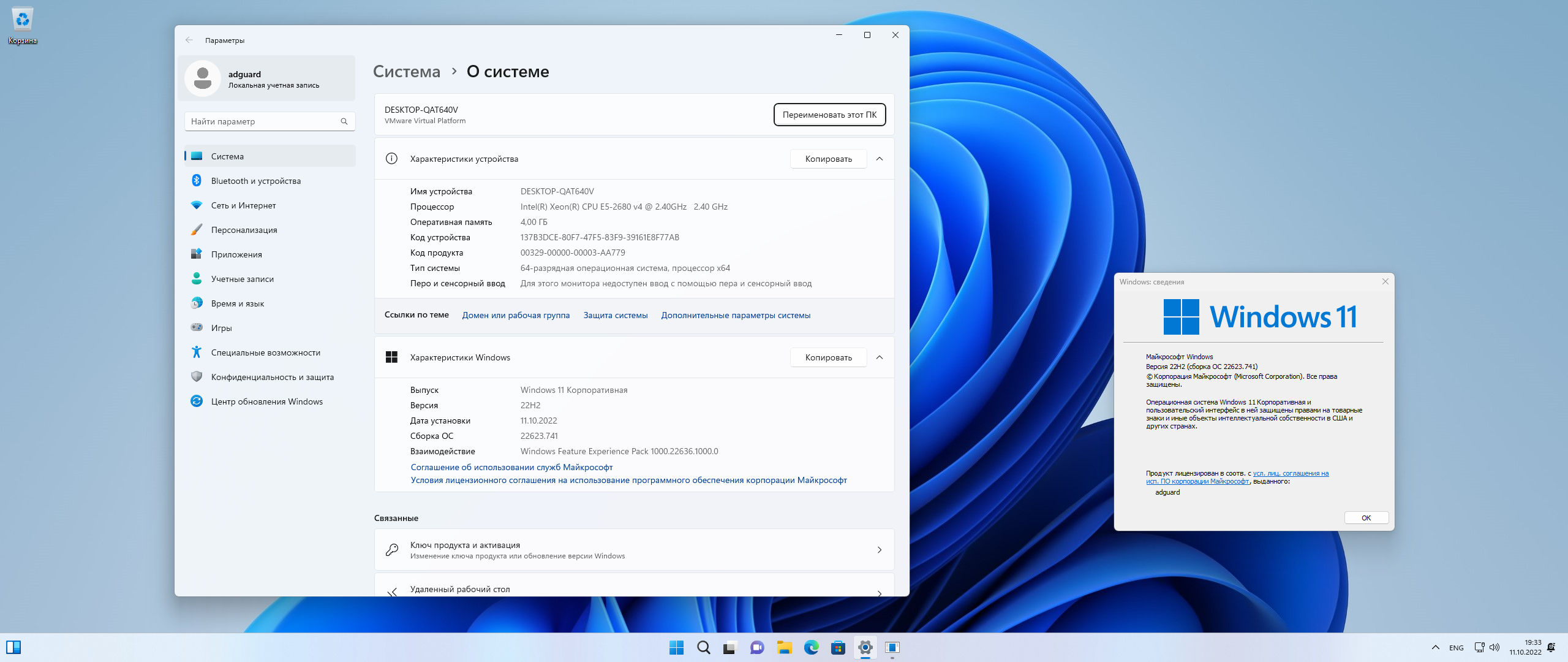Click OK in Windows: сведения dialog
1568x662 pixels.
(x=1366, y=518)
